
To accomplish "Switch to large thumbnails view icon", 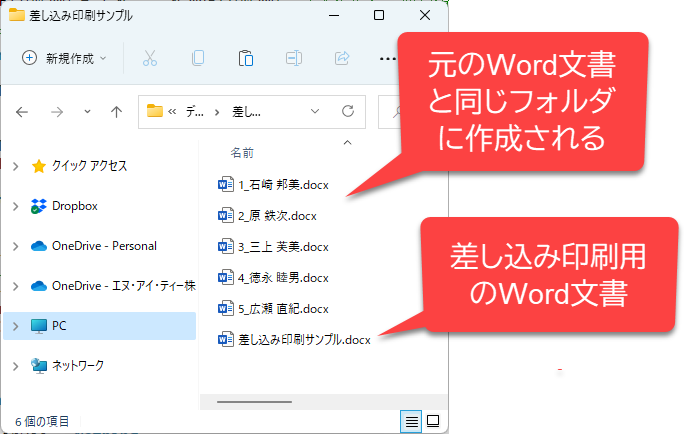I will click(x=435, y=421).
